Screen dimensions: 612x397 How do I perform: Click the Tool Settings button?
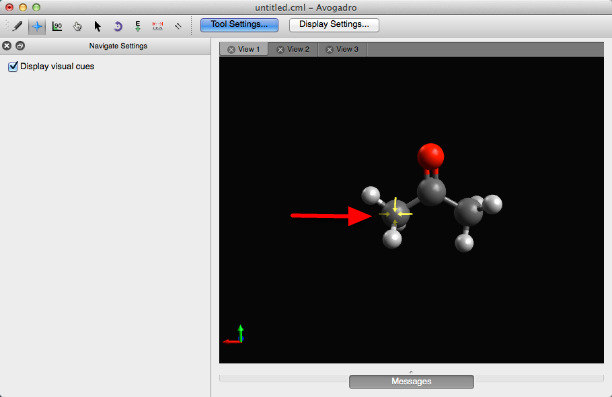point(239,25)
